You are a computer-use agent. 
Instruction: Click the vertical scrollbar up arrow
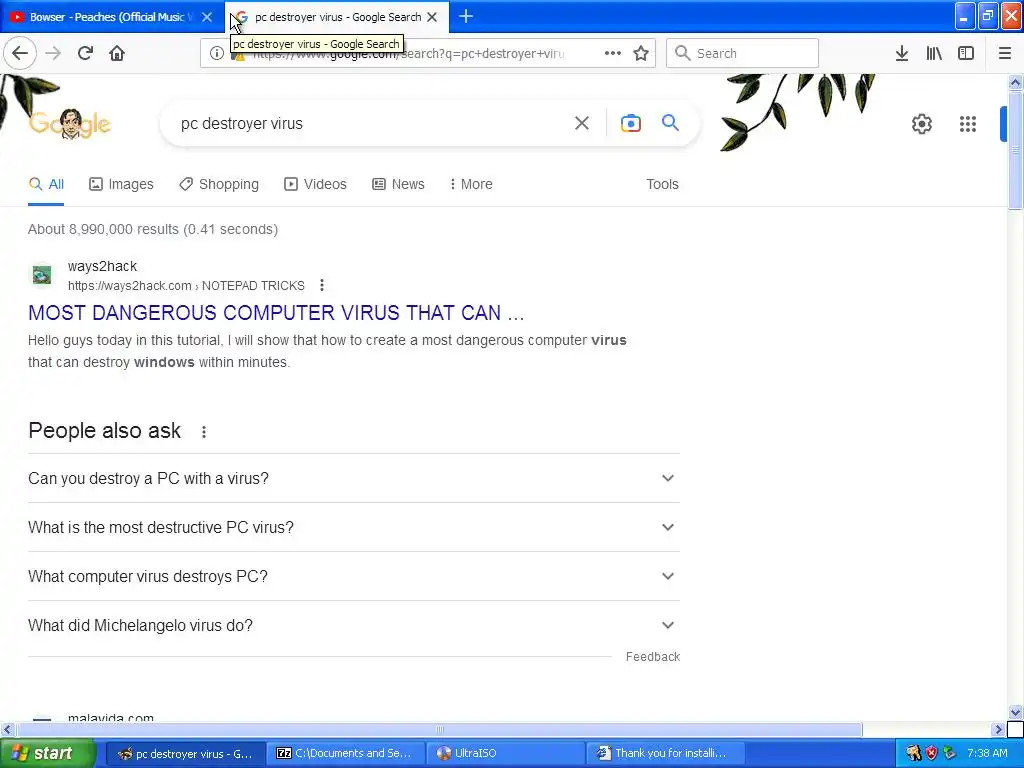[1015, 82]
